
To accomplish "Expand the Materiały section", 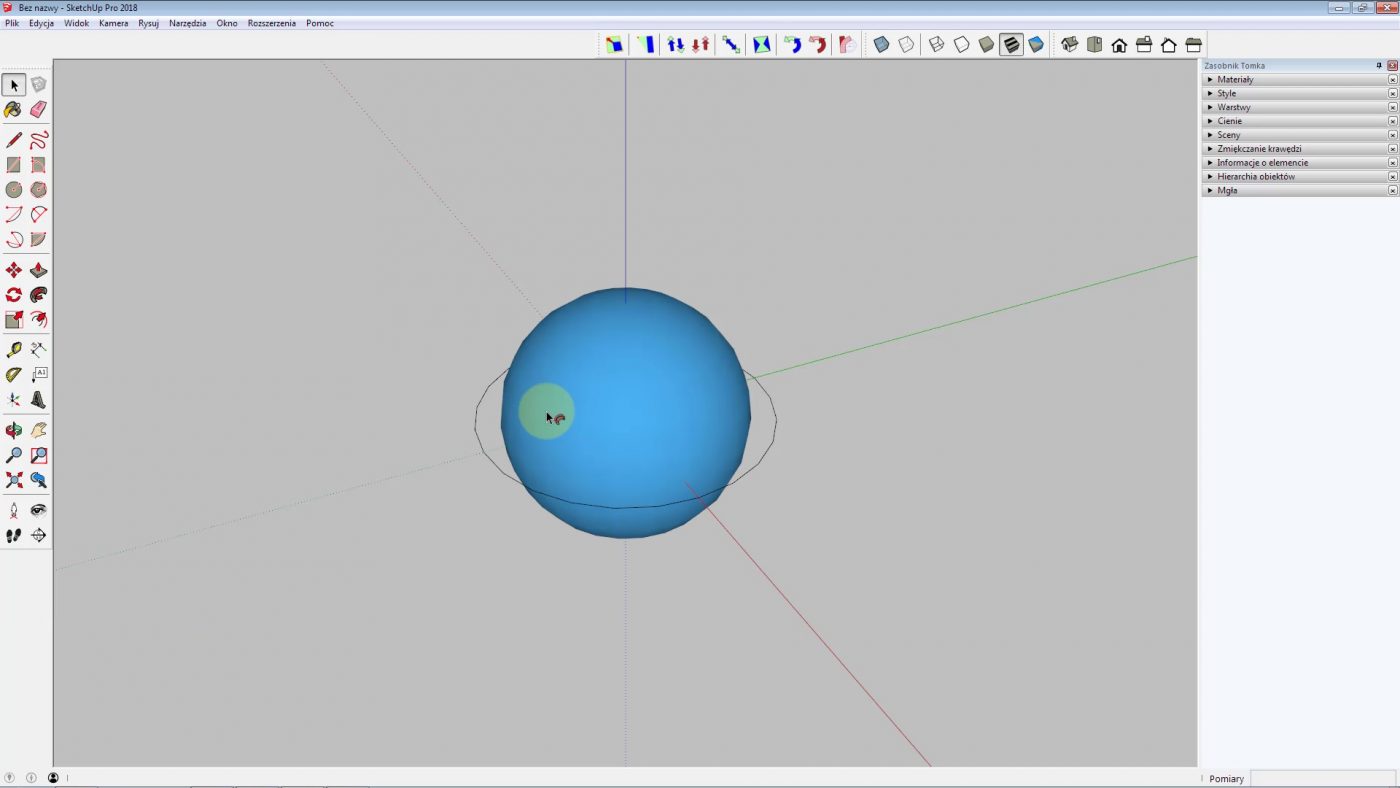I will pos(1235,79).
